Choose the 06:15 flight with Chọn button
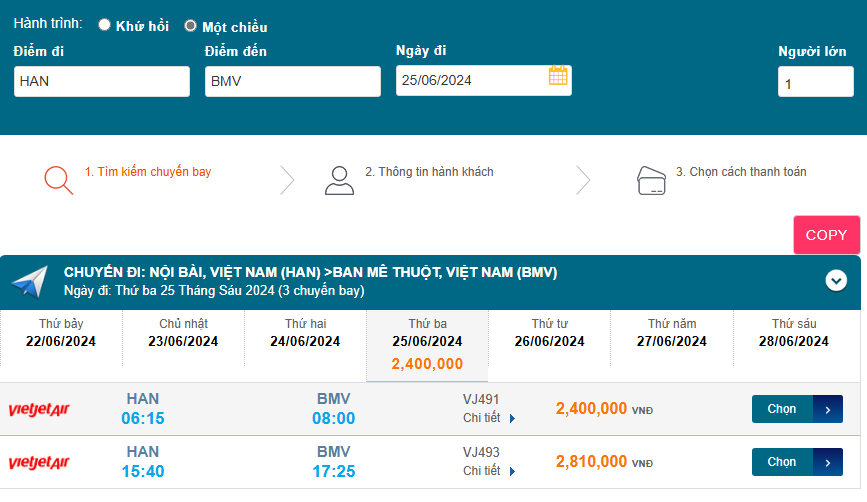This screenshot has width=867, height=502. coord(796,409)
